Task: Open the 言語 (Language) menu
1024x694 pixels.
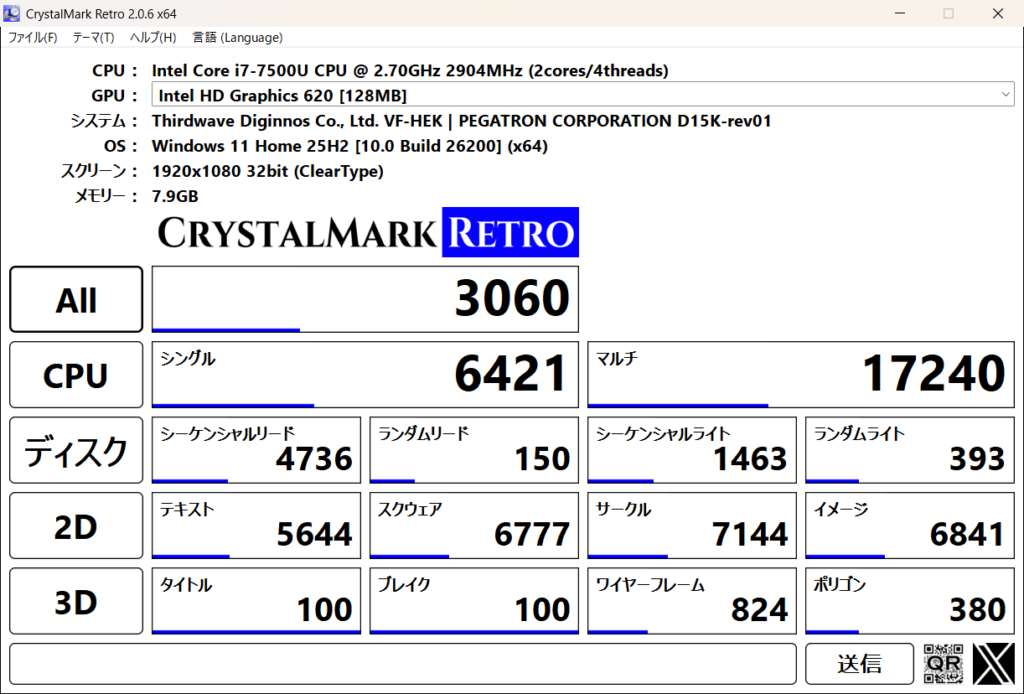Action: click(237, 38)
